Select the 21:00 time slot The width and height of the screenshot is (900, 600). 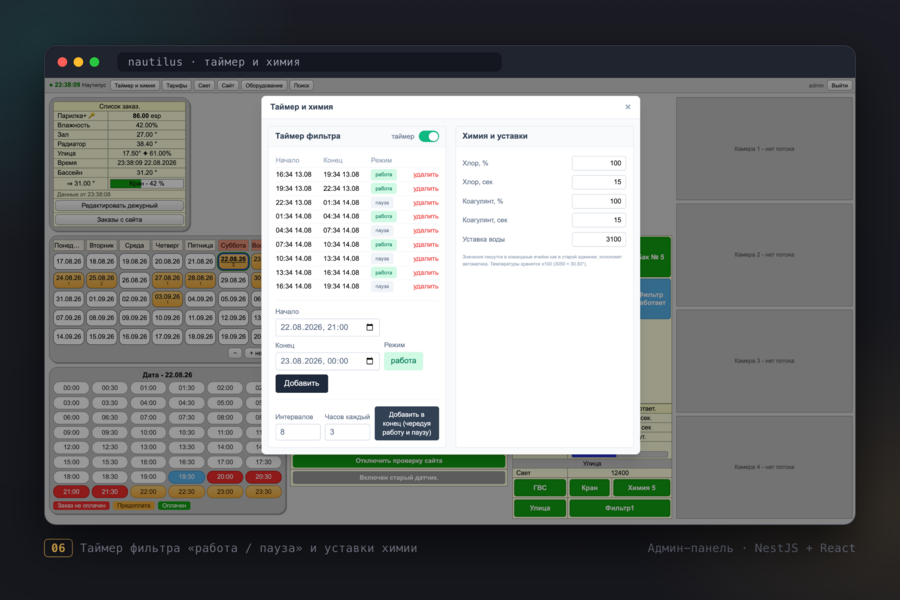pos(71,491)
